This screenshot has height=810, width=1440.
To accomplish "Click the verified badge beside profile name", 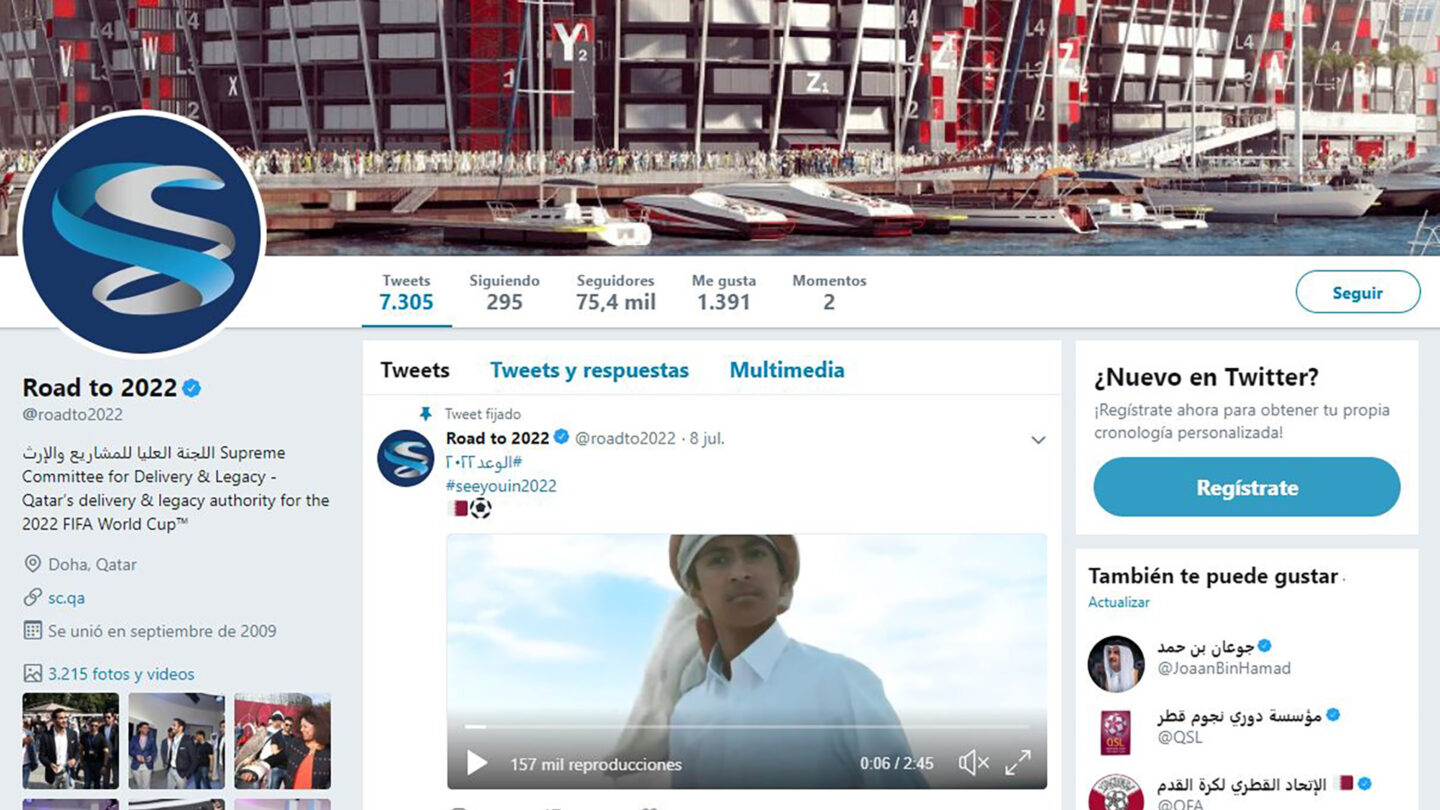I will tap(191, 388).
